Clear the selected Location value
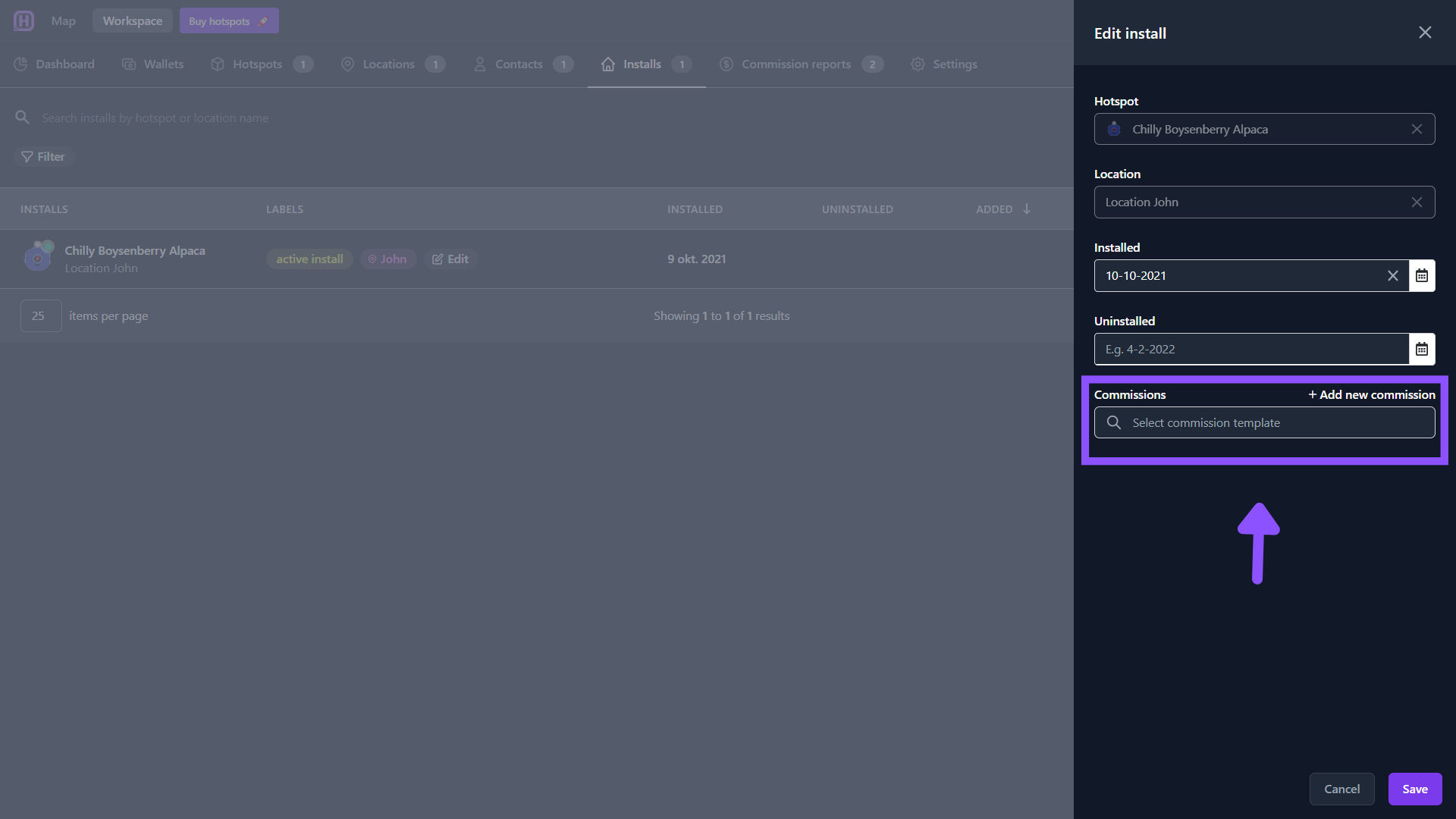This screenshot has height=819, width=1456. 1417,202
